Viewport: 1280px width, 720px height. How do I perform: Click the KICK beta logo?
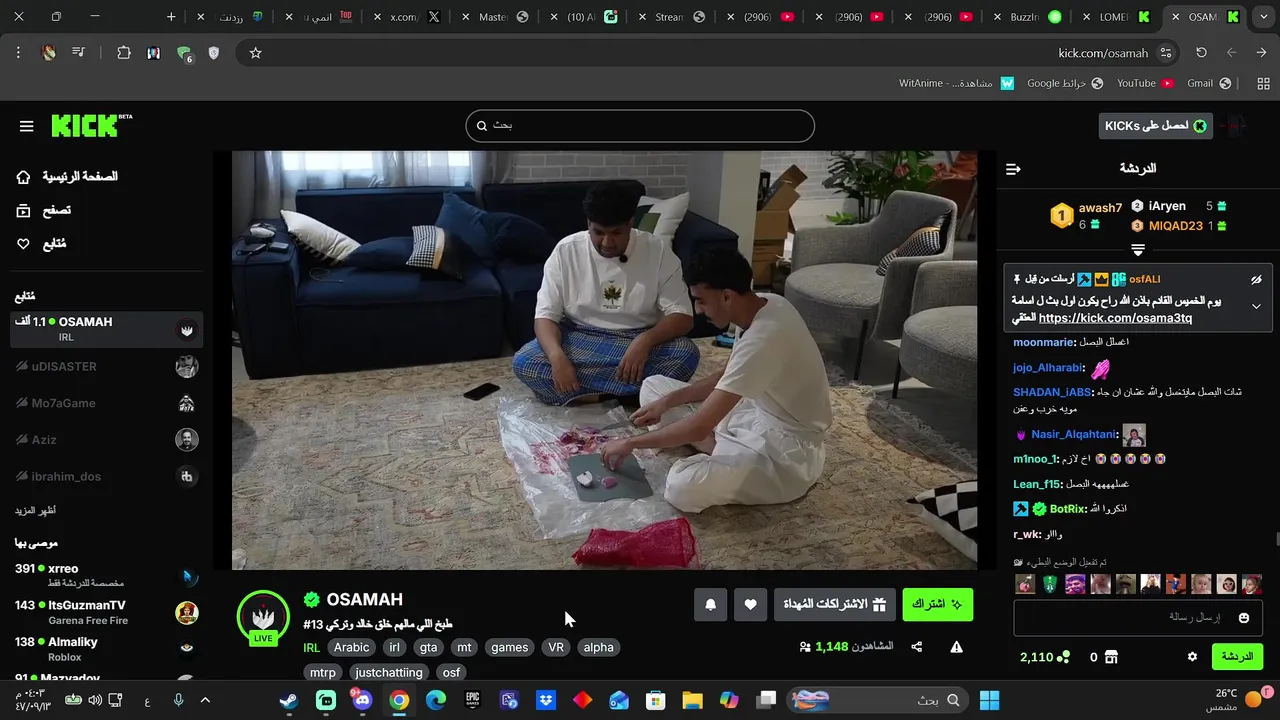(x=91, y=125)
